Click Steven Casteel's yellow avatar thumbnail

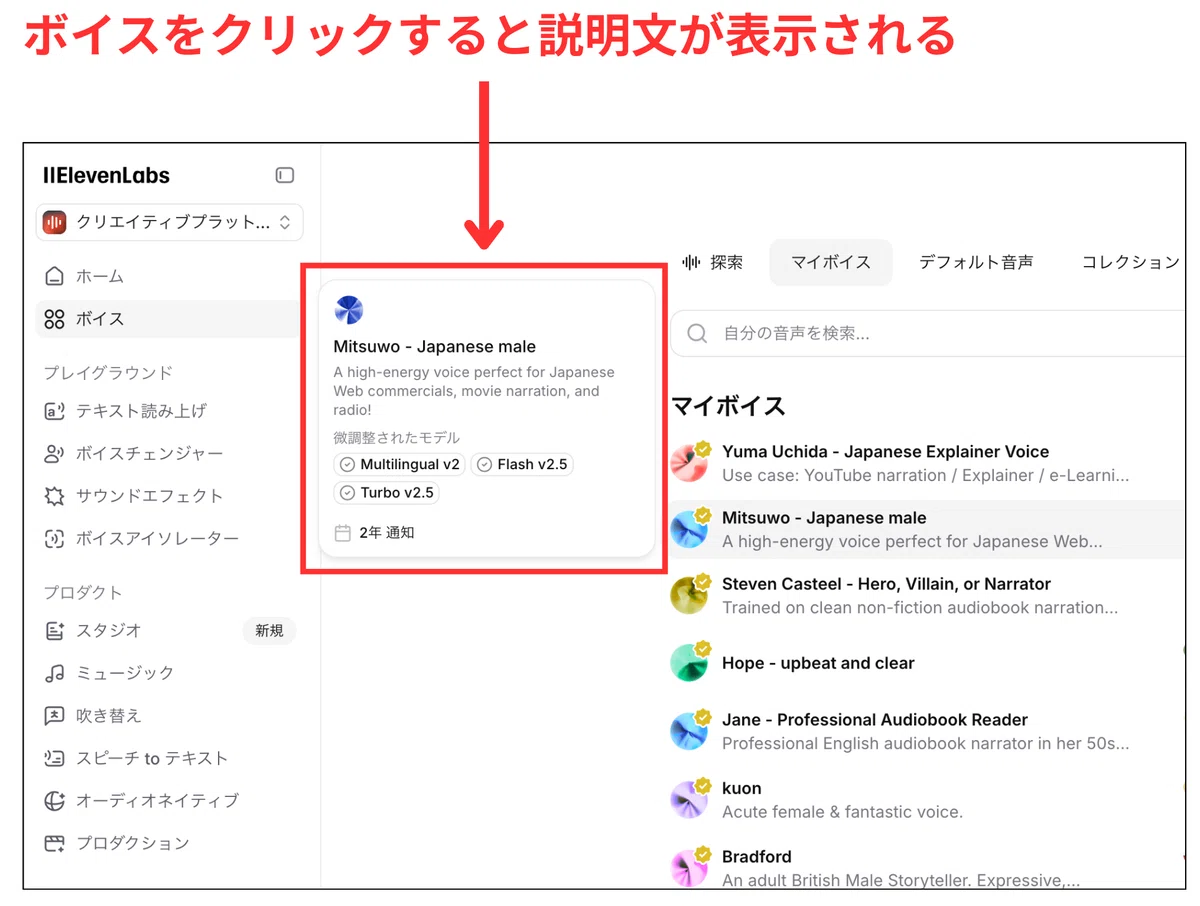689,595
